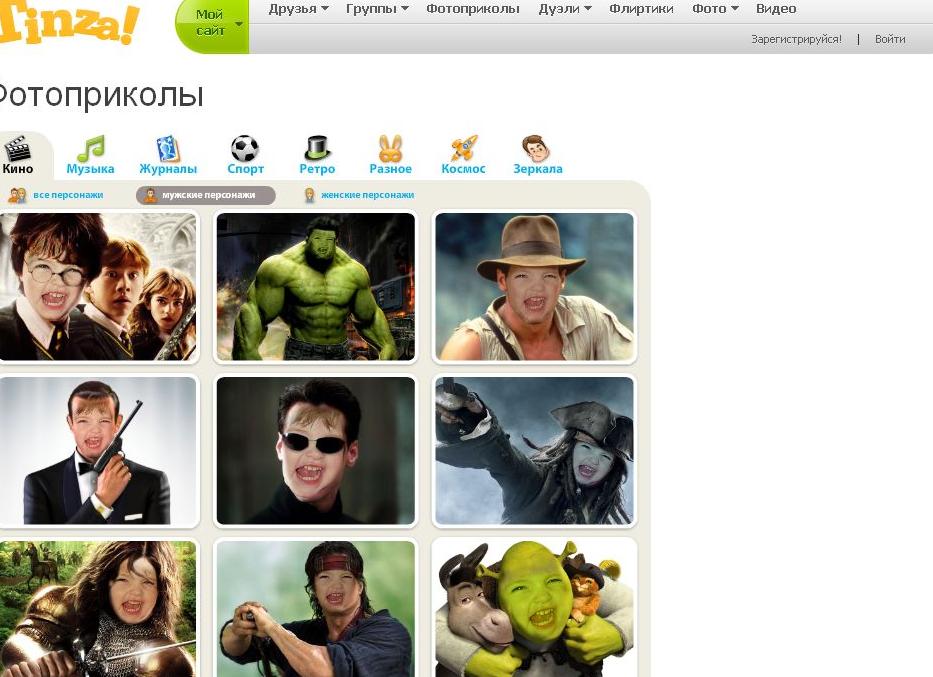
Task: Click the Музыка music note icon
Action: click(x=90, y=148)
